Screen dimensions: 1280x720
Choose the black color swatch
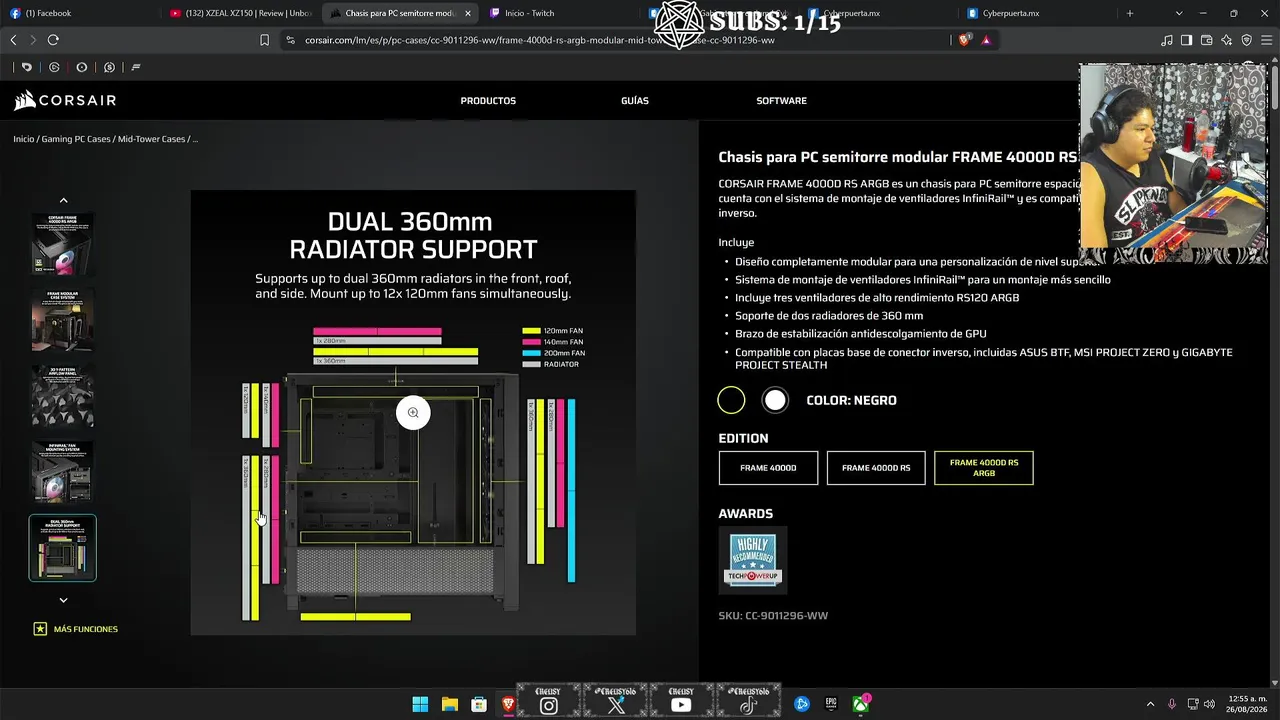tap(731, 400)
